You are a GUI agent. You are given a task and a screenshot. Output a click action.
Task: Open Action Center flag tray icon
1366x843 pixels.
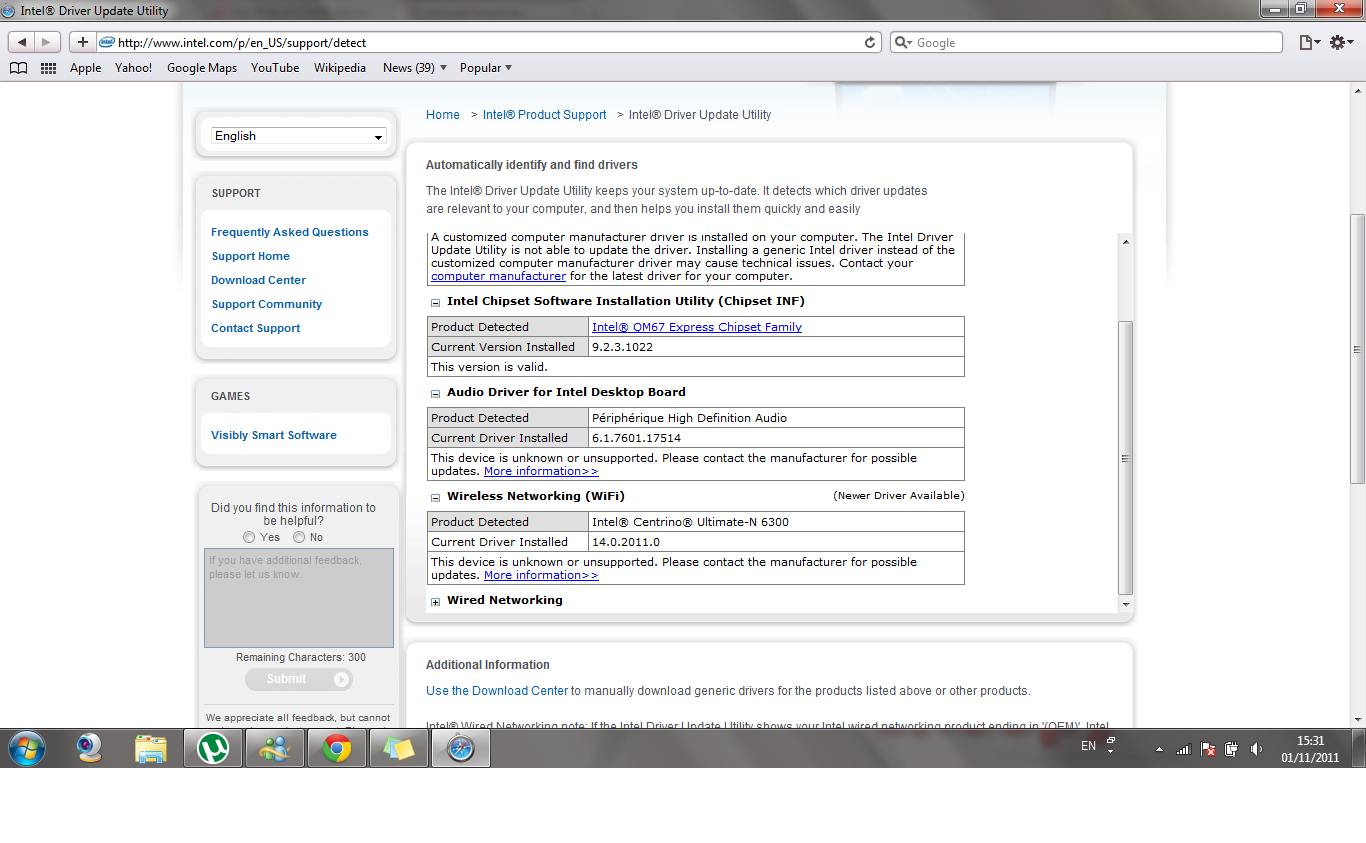click(1208, 749)
